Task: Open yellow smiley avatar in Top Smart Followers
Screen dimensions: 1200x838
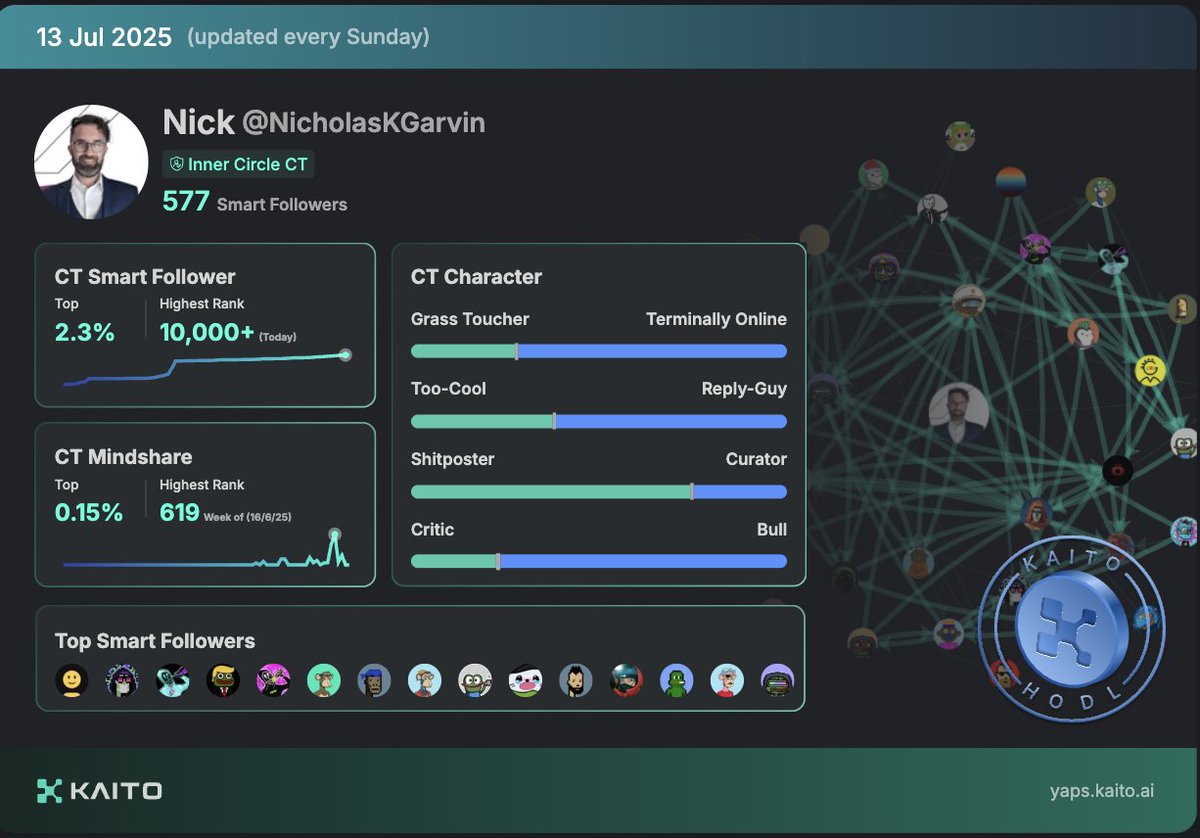Action: 72,680
